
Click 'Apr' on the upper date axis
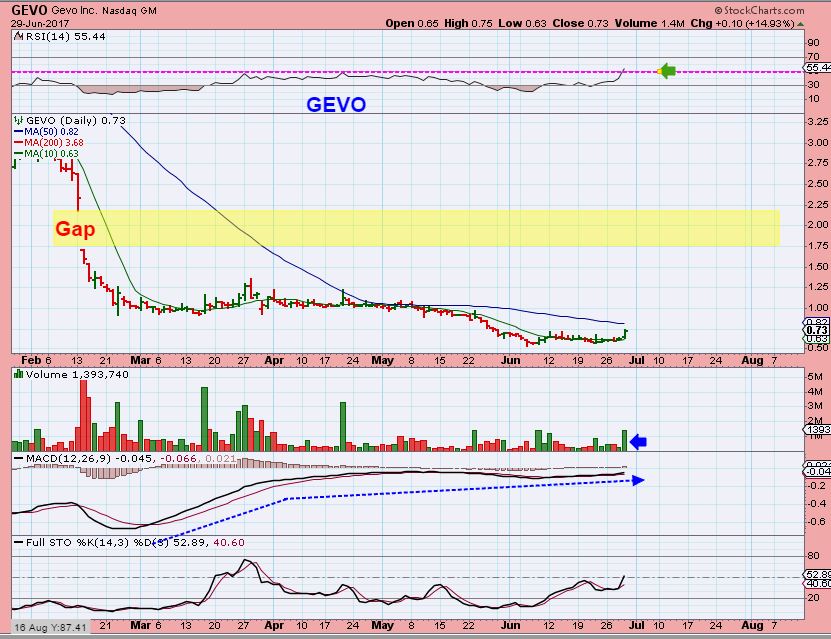coord(274,360)
